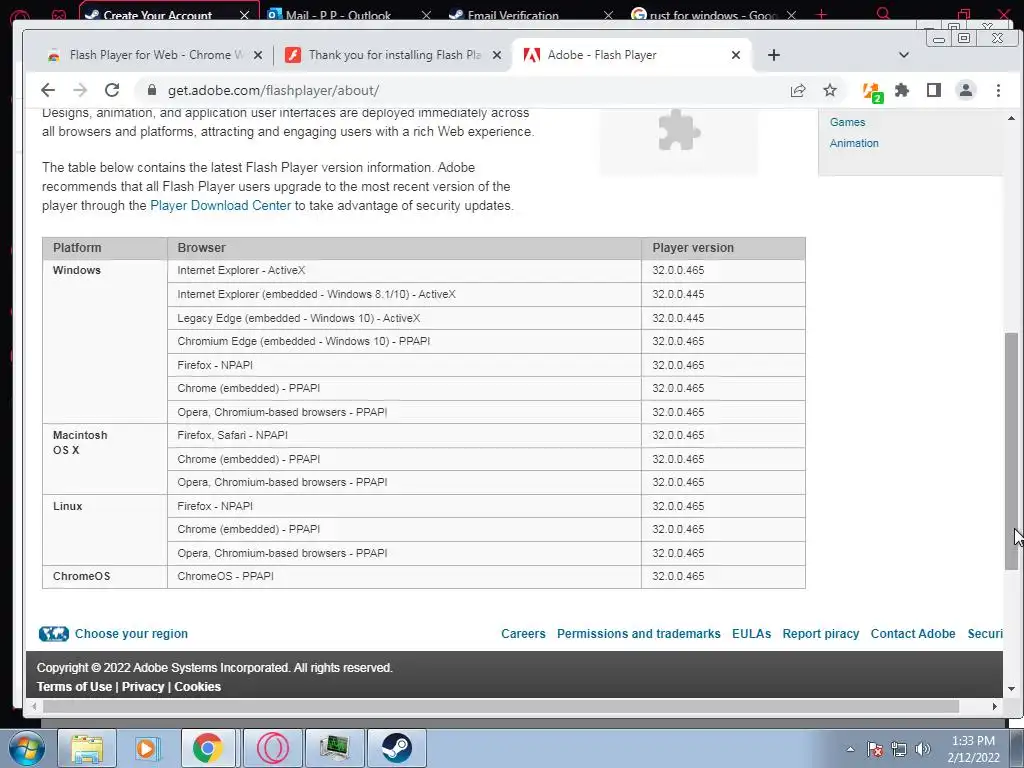Show hidden tray icons arrow

click(850, 749)
